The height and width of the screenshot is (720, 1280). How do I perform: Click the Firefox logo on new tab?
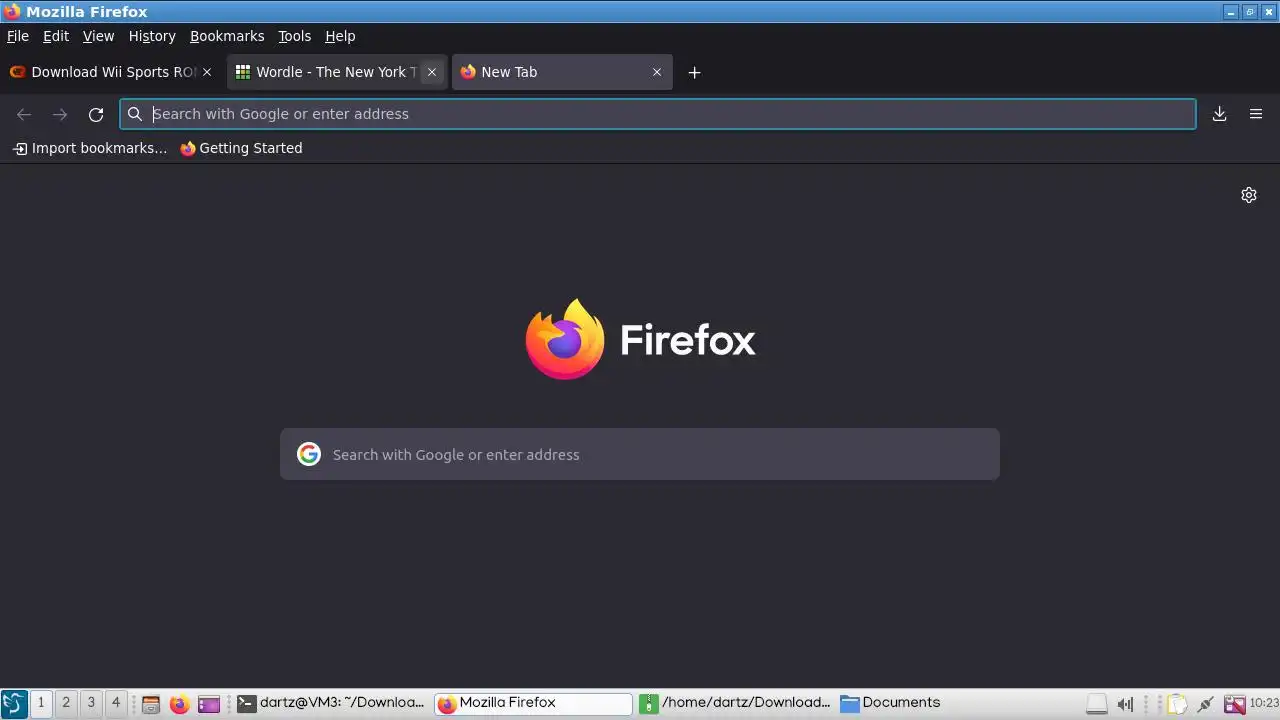(x=565, y=339)
